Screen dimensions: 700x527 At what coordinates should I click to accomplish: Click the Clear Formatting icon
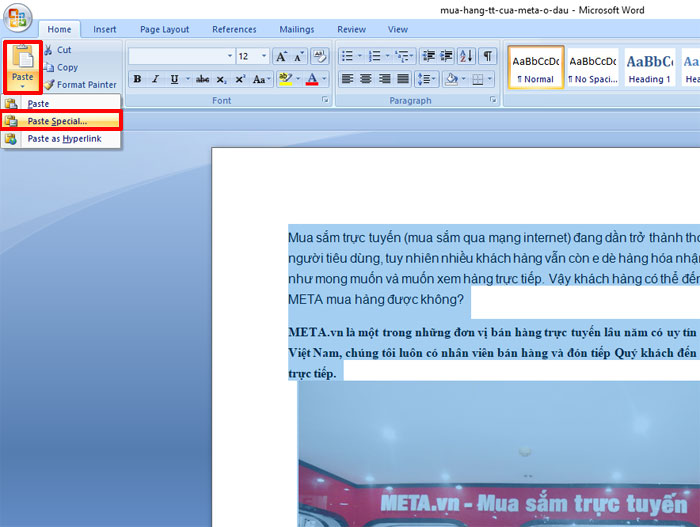[320, 57]
